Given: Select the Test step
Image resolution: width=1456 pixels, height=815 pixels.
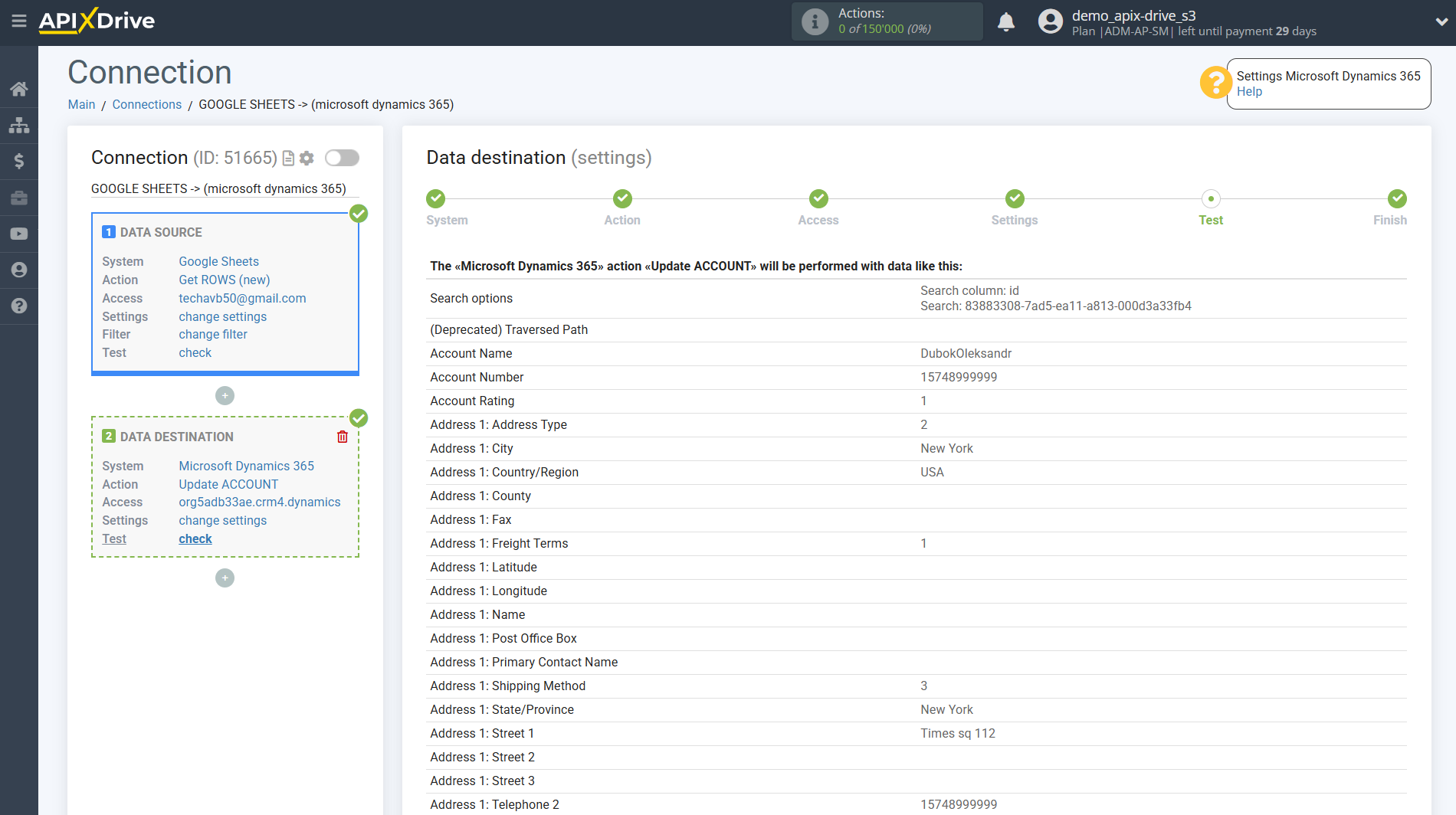Looking at the screenshot, I should 1211,198.
